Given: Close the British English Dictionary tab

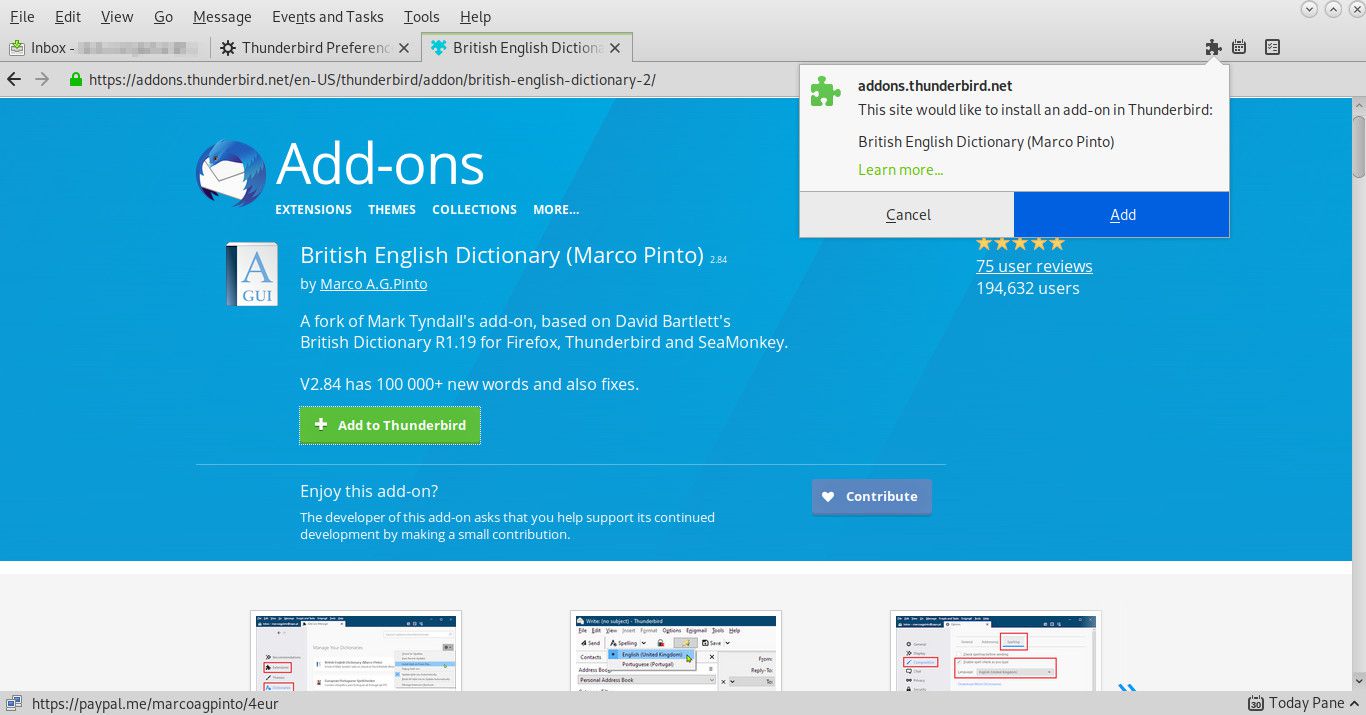Looking at the screenshot, I should [x=615, y=47].
